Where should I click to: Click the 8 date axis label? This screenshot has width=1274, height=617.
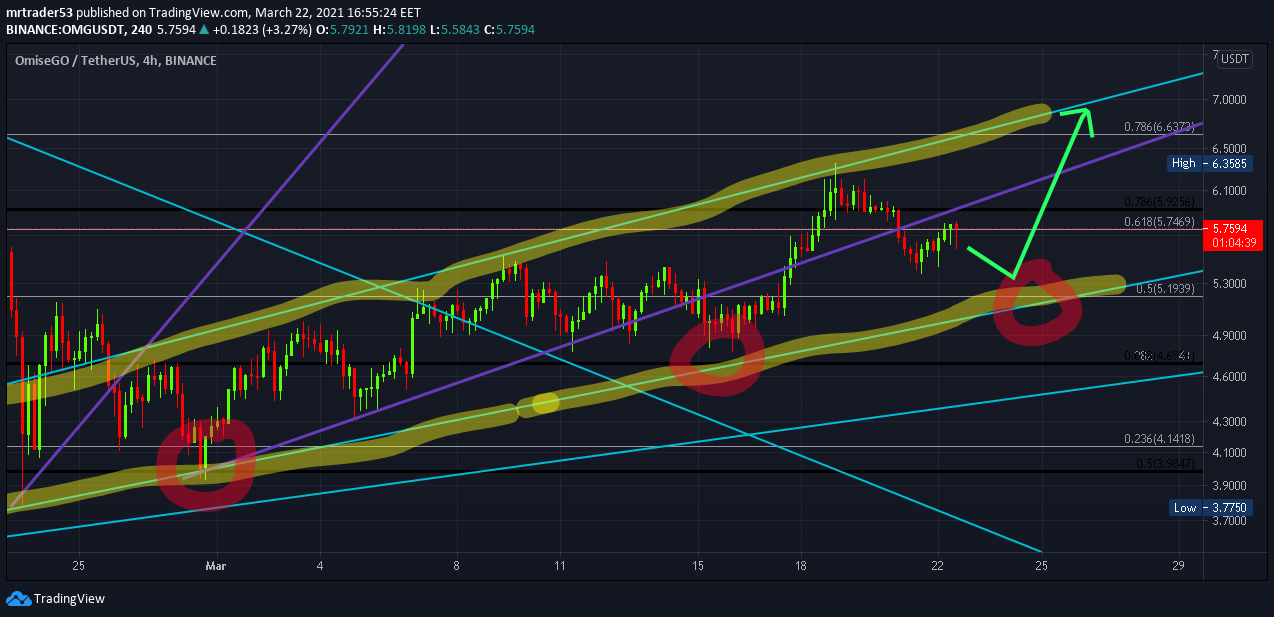pos(457,565)
